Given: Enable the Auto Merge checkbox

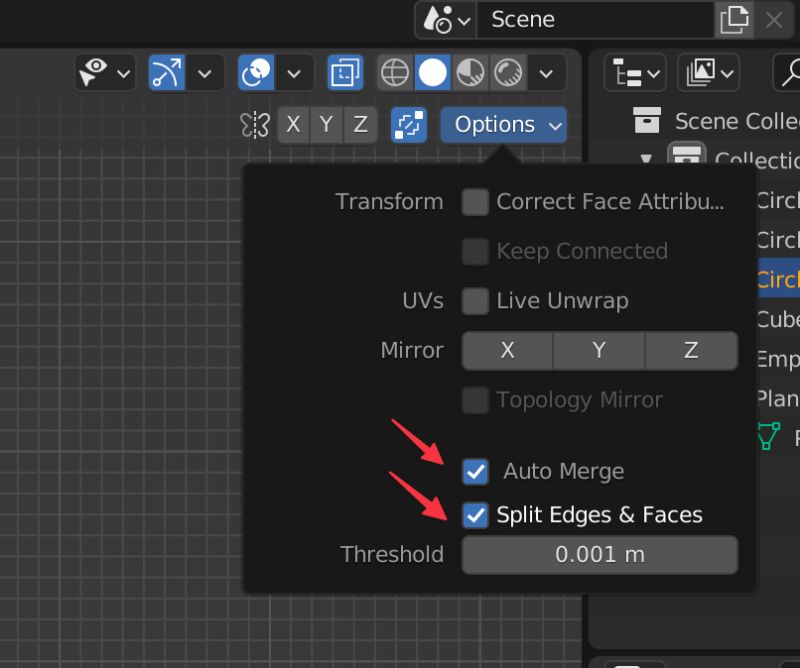Looking at the screenshot, I should [476, 471].
